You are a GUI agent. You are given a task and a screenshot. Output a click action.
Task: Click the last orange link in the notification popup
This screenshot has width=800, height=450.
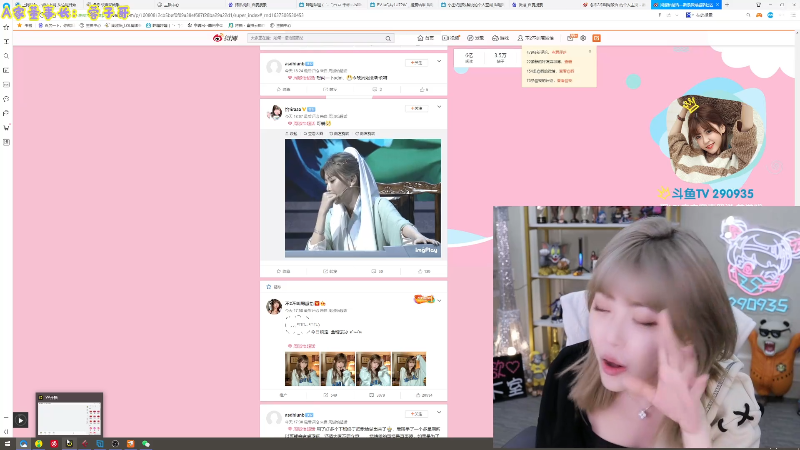click(564, 80)
